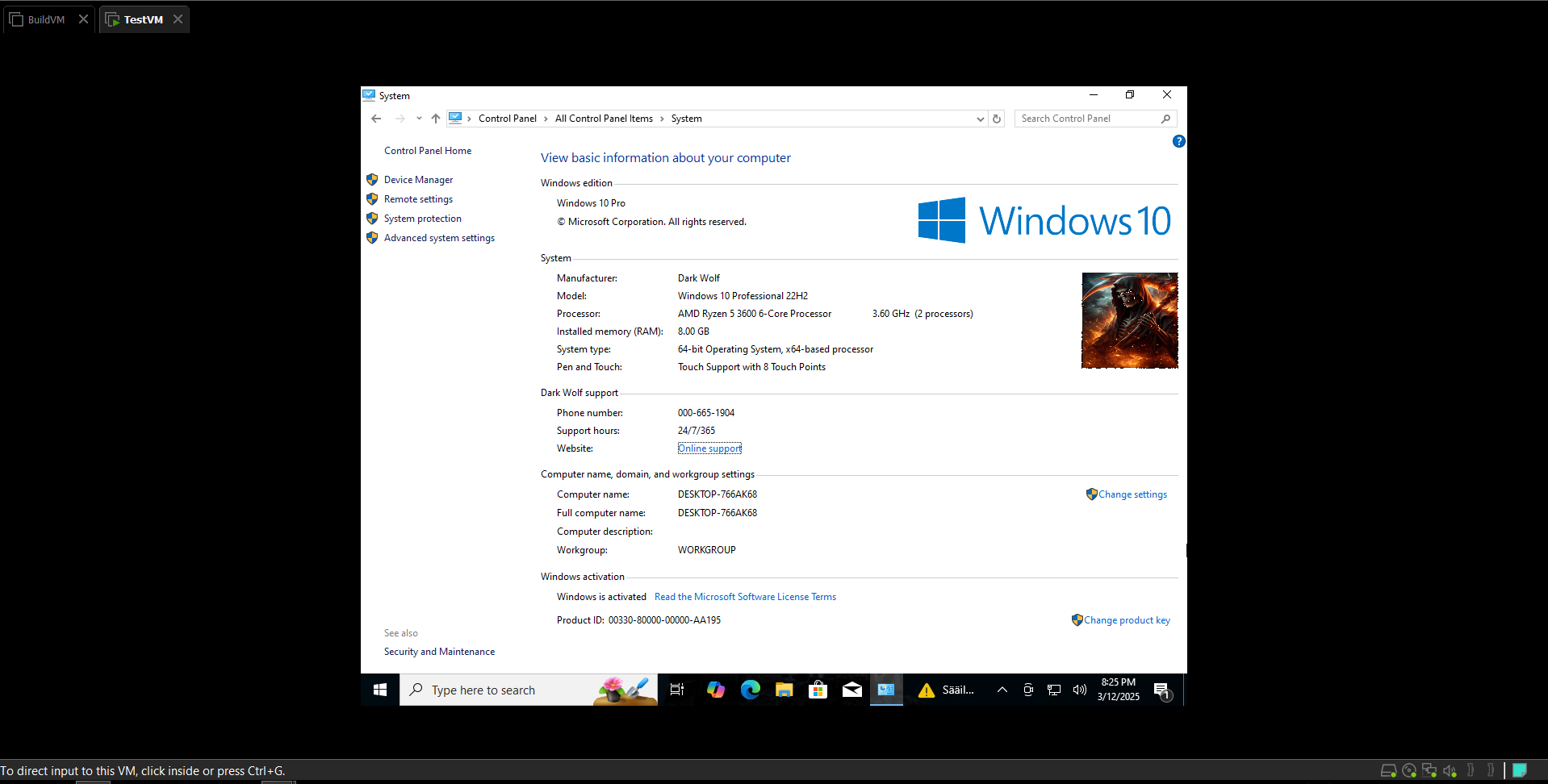Show hidden tray icons chevron
Viewport: 1548px width, 784px height.
pos(1002,690)
